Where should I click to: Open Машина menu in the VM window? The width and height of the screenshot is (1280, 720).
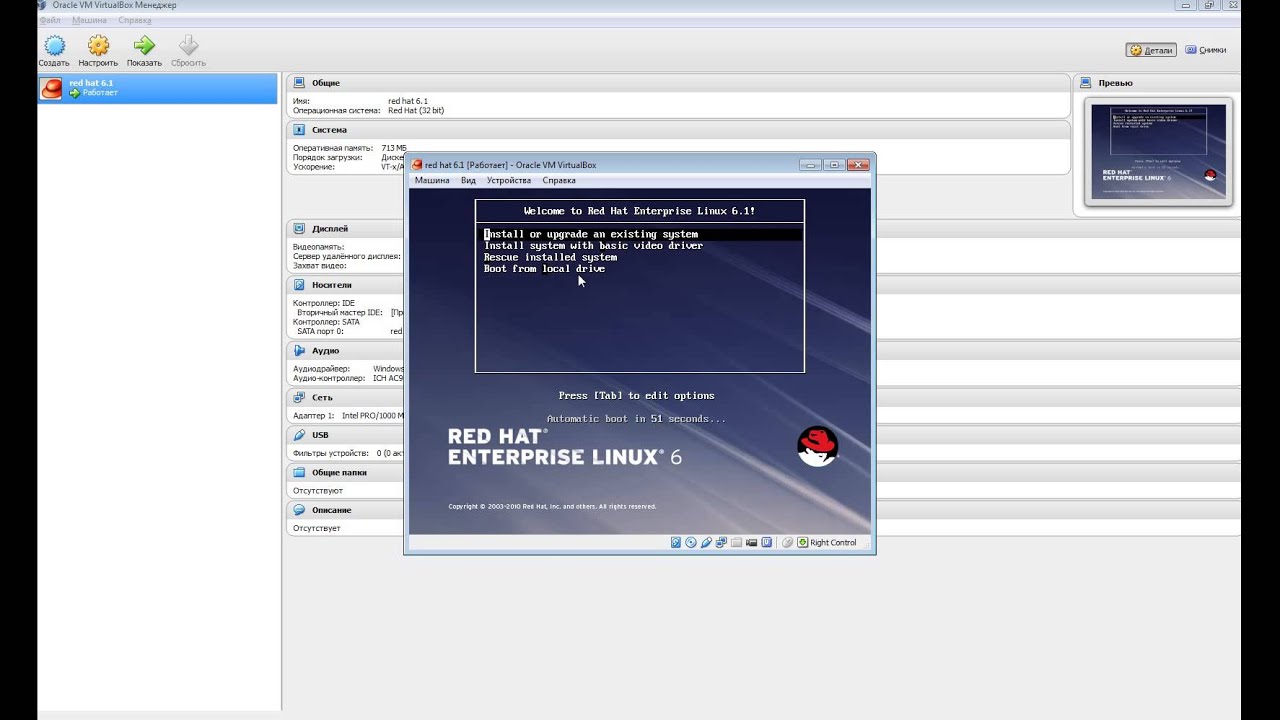click(432, 181)
